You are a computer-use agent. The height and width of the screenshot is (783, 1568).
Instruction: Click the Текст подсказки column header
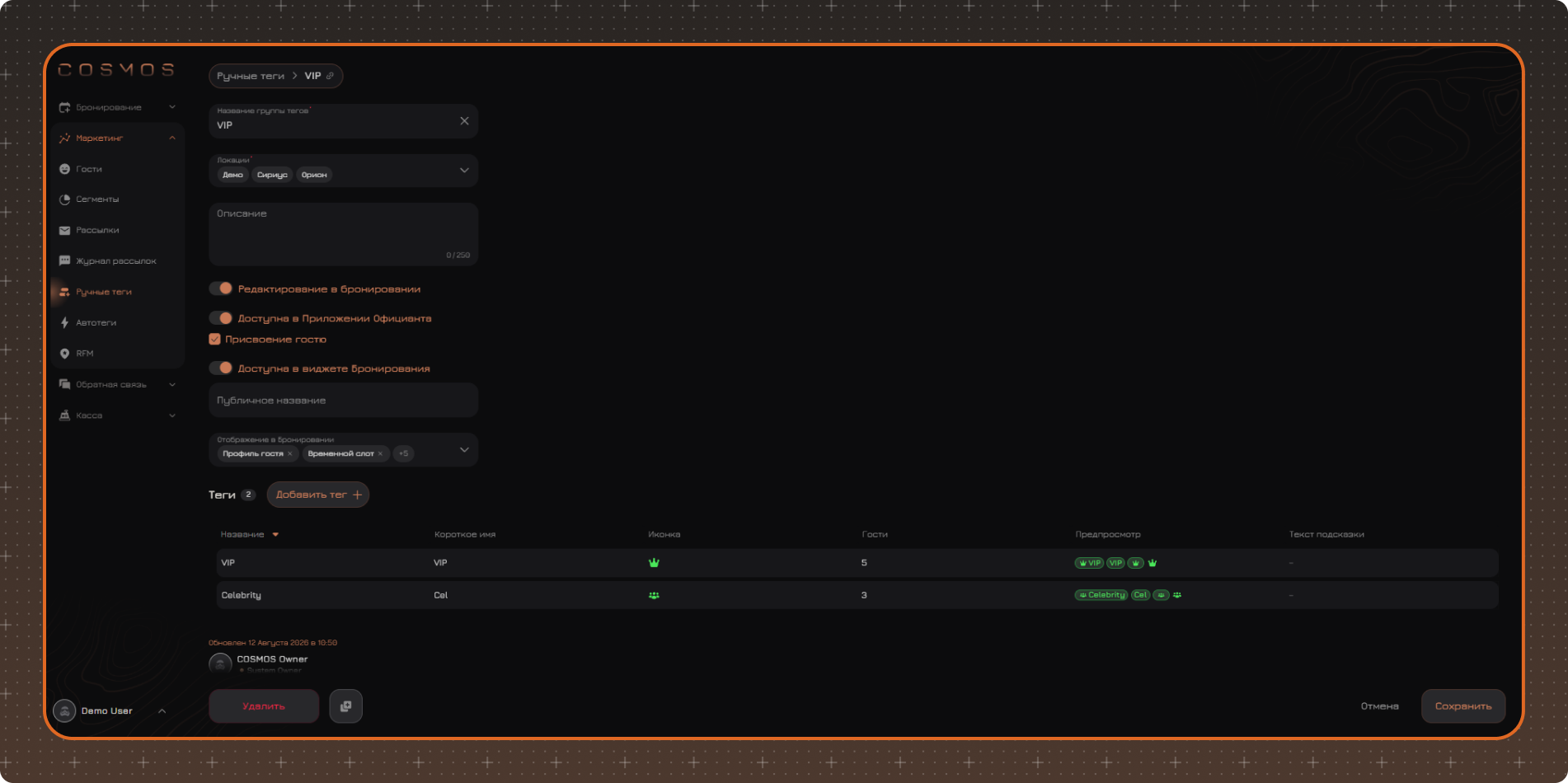[1326, 535]
